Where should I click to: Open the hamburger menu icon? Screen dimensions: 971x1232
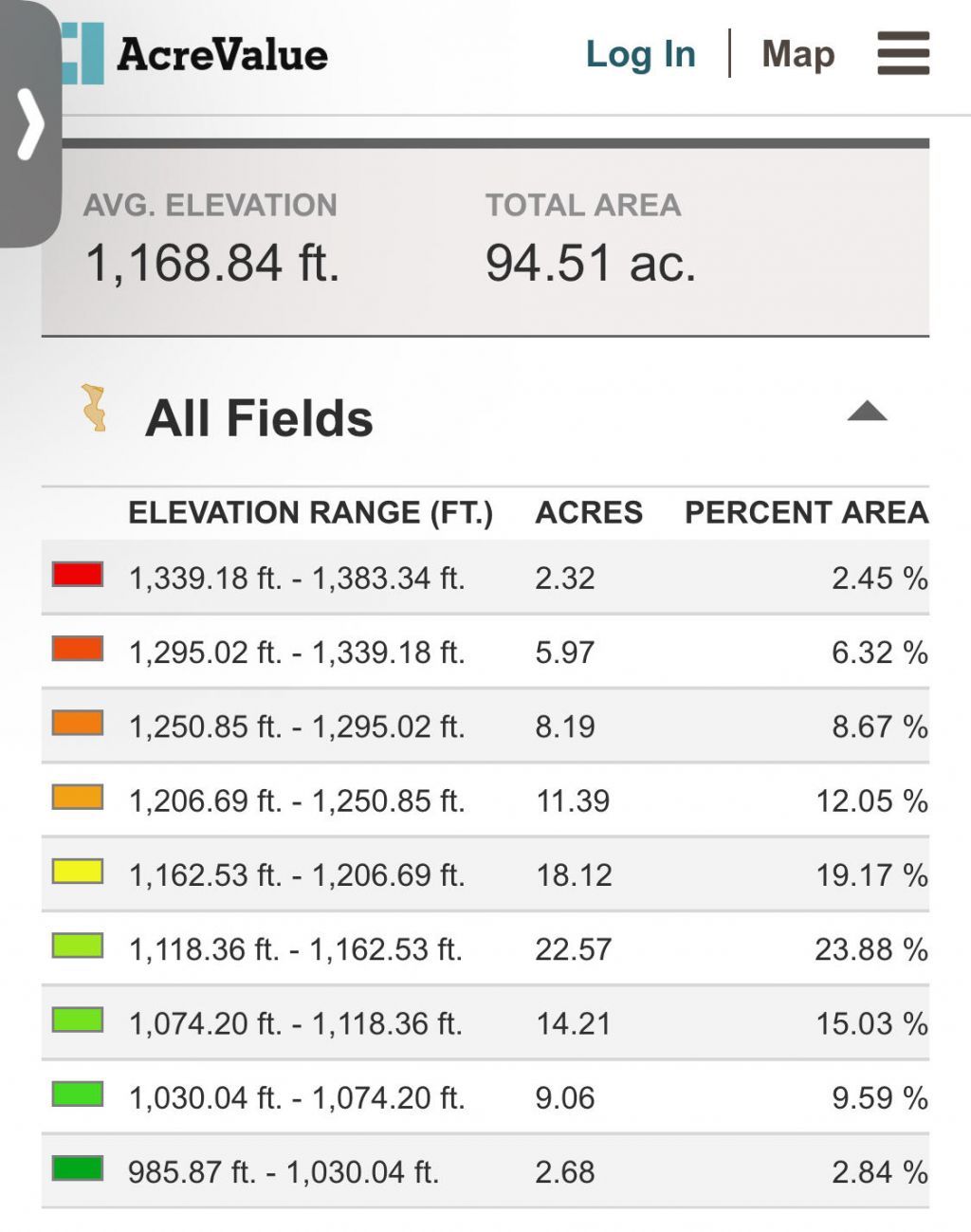(x=903, y=53)
